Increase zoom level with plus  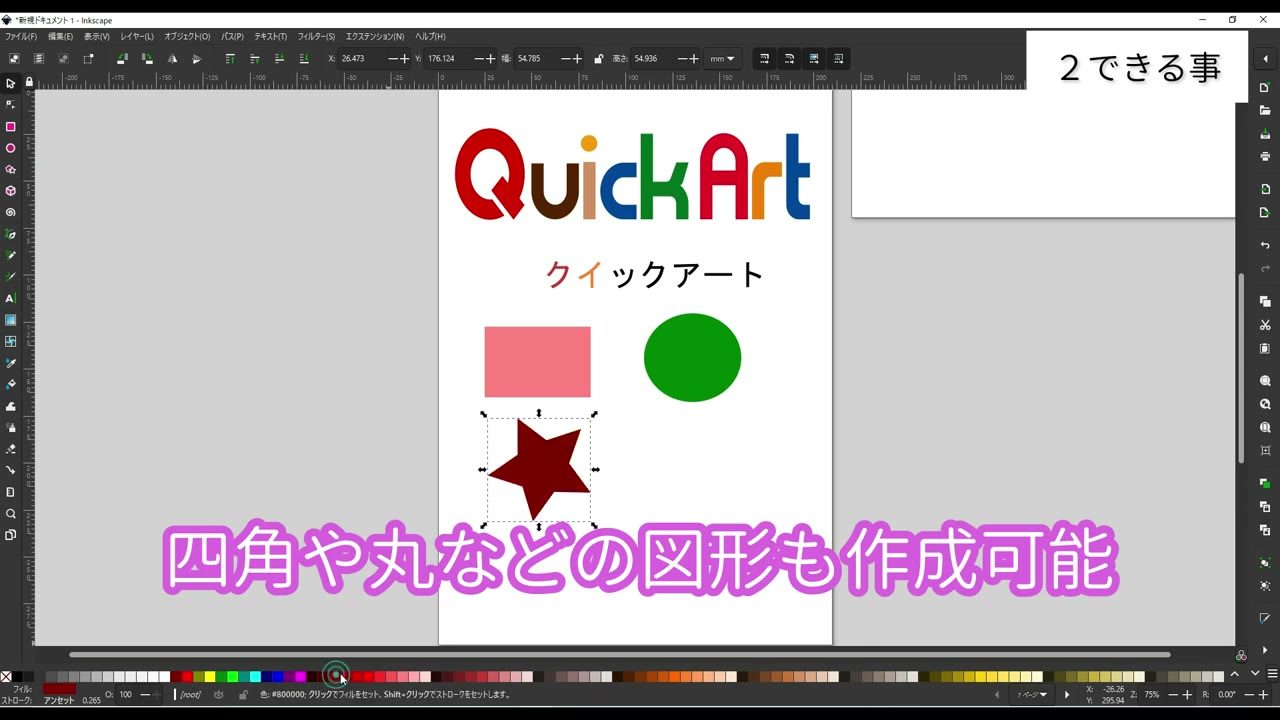pyautogui.click(x=1187, y=695)
